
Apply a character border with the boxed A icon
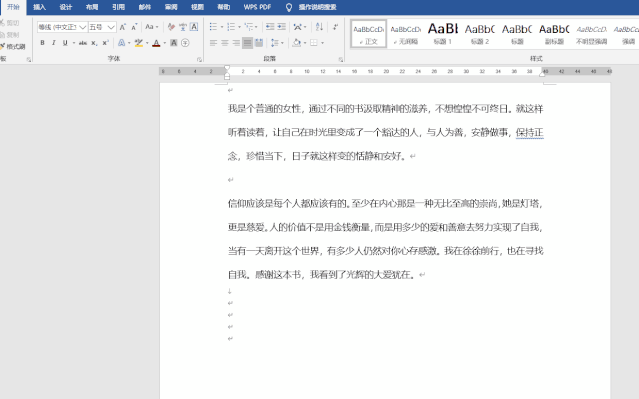click(x=194, y=27)
